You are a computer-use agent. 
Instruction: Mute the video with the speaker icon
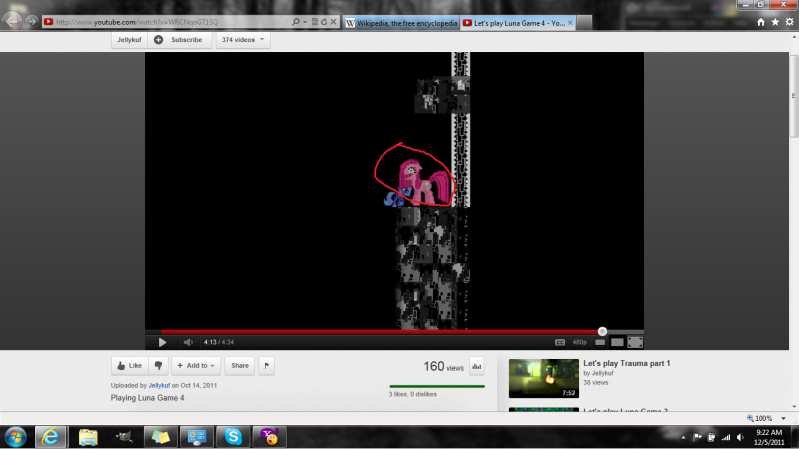coord(188,342)
